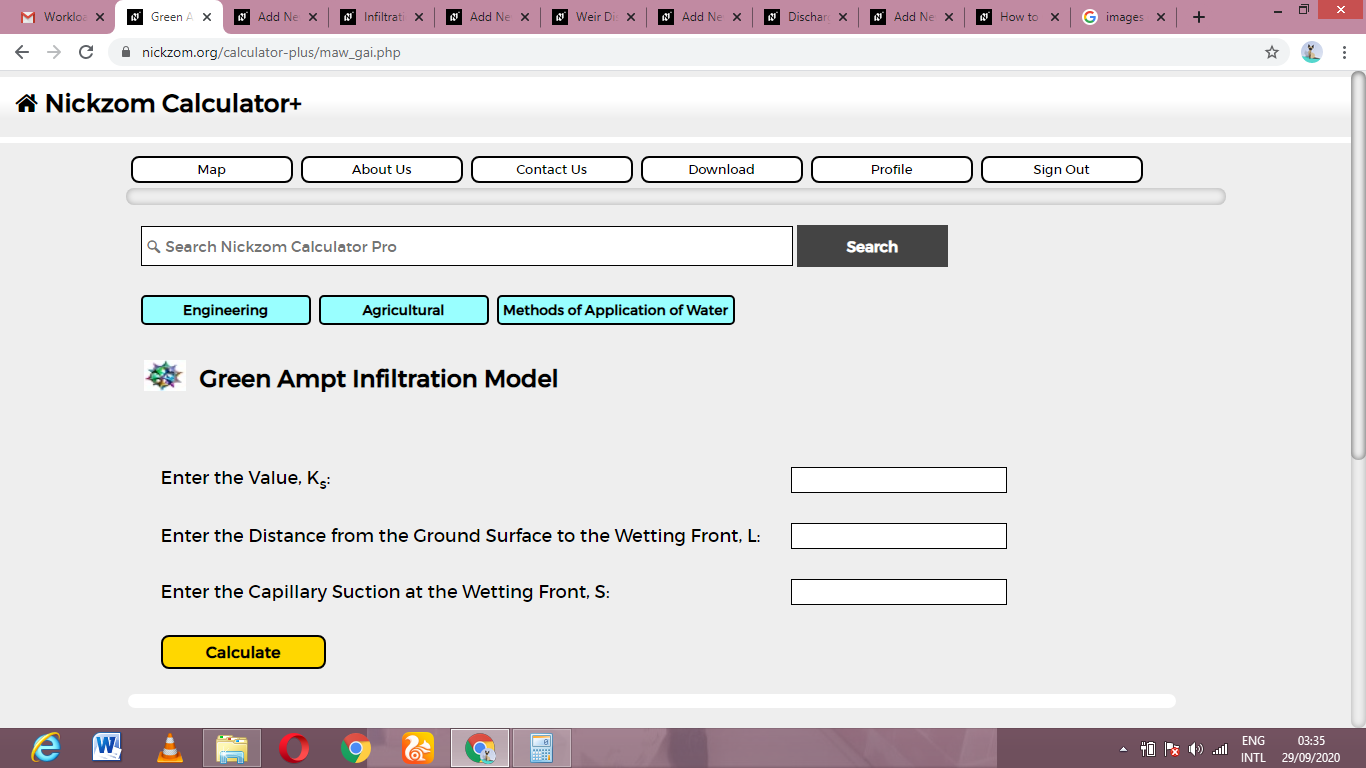
Task: Click the Nickzom Calculator+ title link
Action: tap(173, 103)
